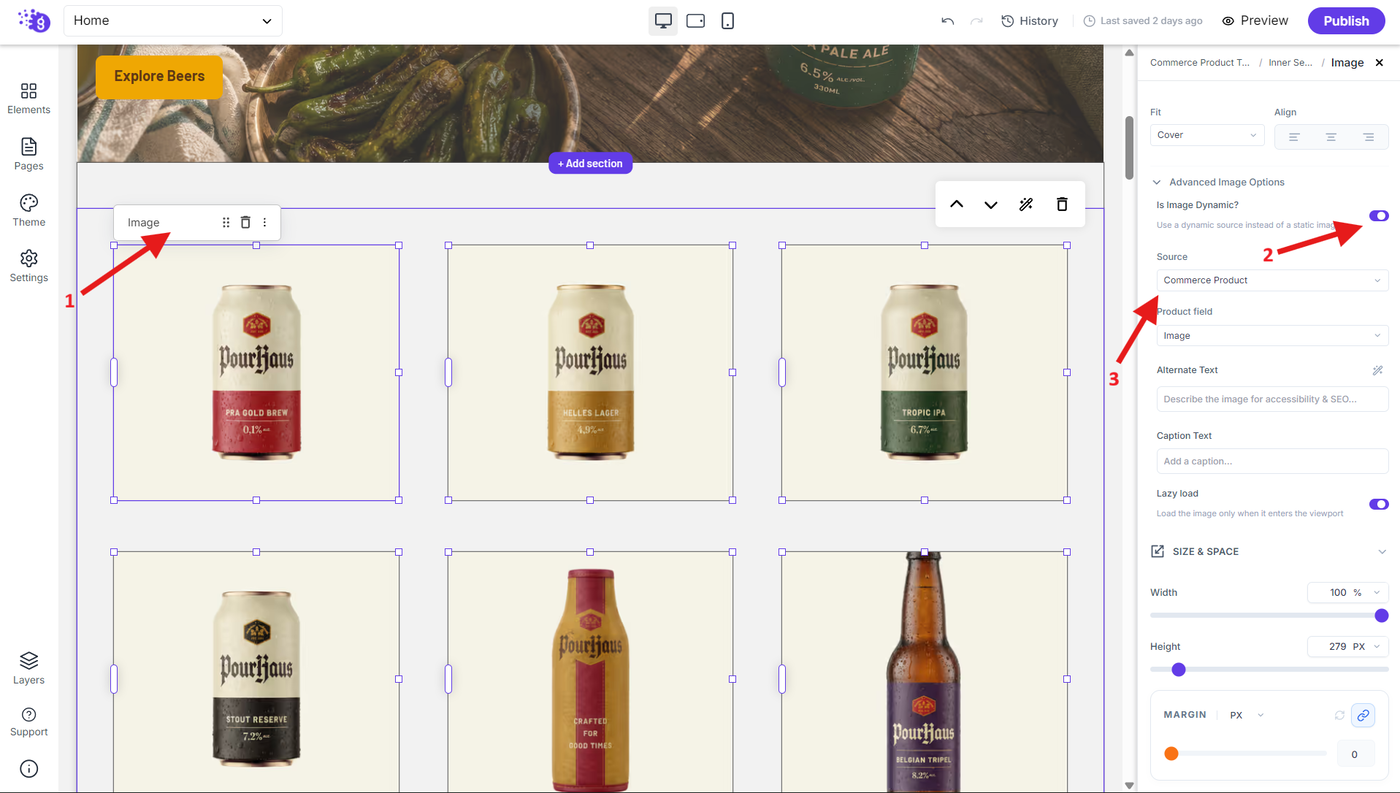Toggle linked margin values

pos(1362,715)
